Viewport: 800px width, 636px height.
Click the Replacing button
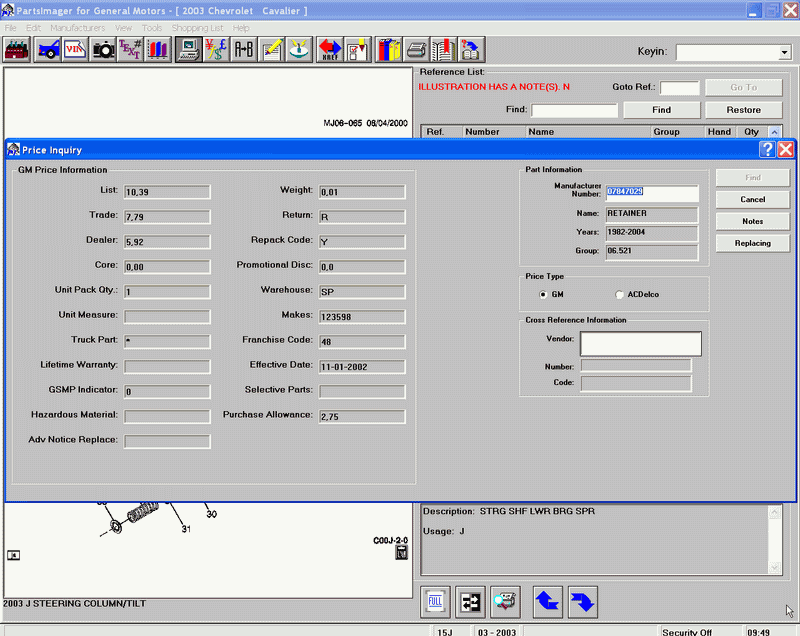coord(753,243)
